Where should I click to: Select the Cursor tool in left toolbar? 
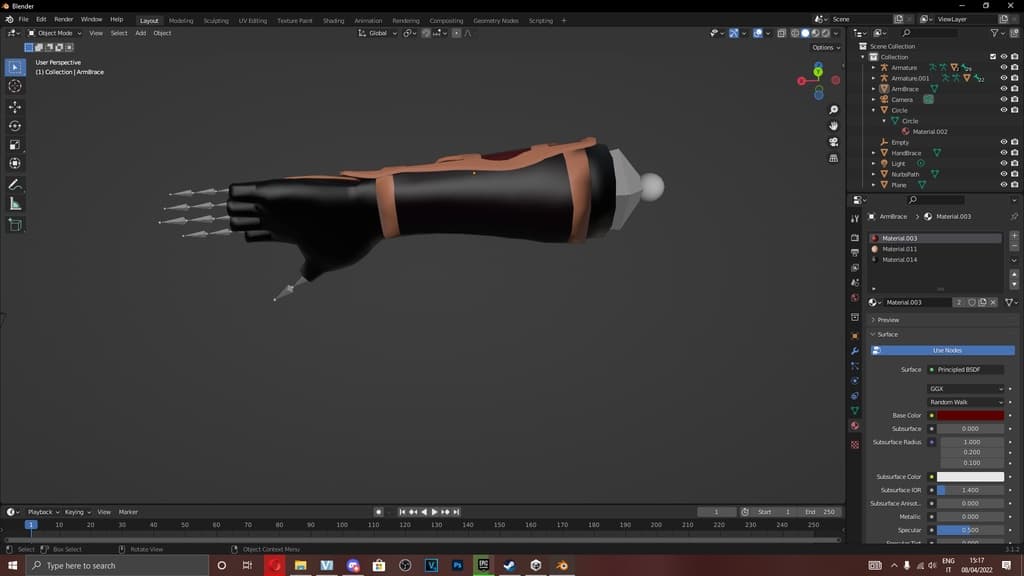click(x=15, y=86)
